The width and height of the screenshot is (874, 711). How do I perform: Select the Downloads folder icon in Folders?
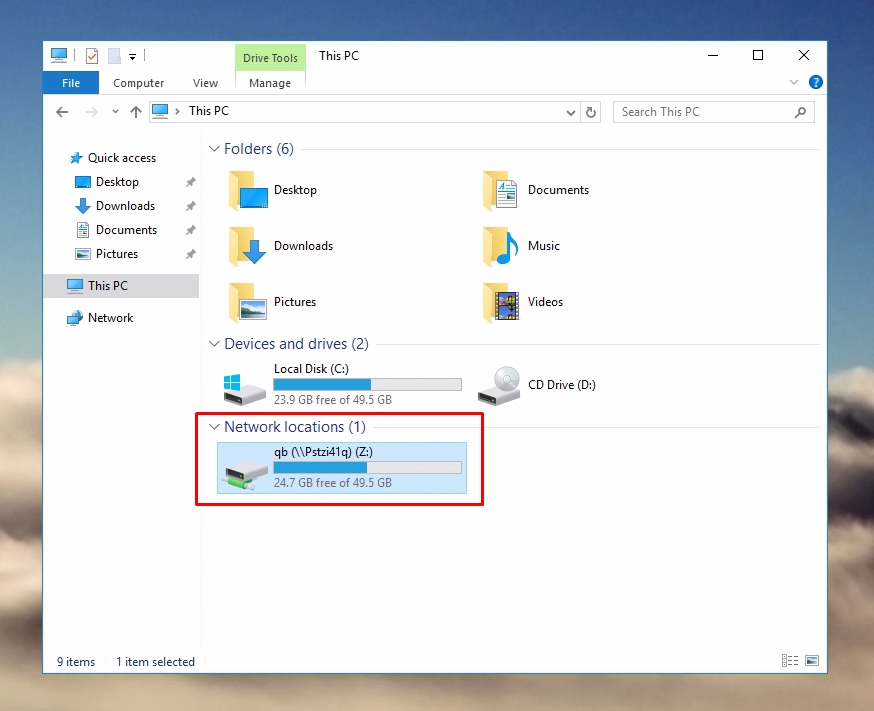tap(248, 246)
